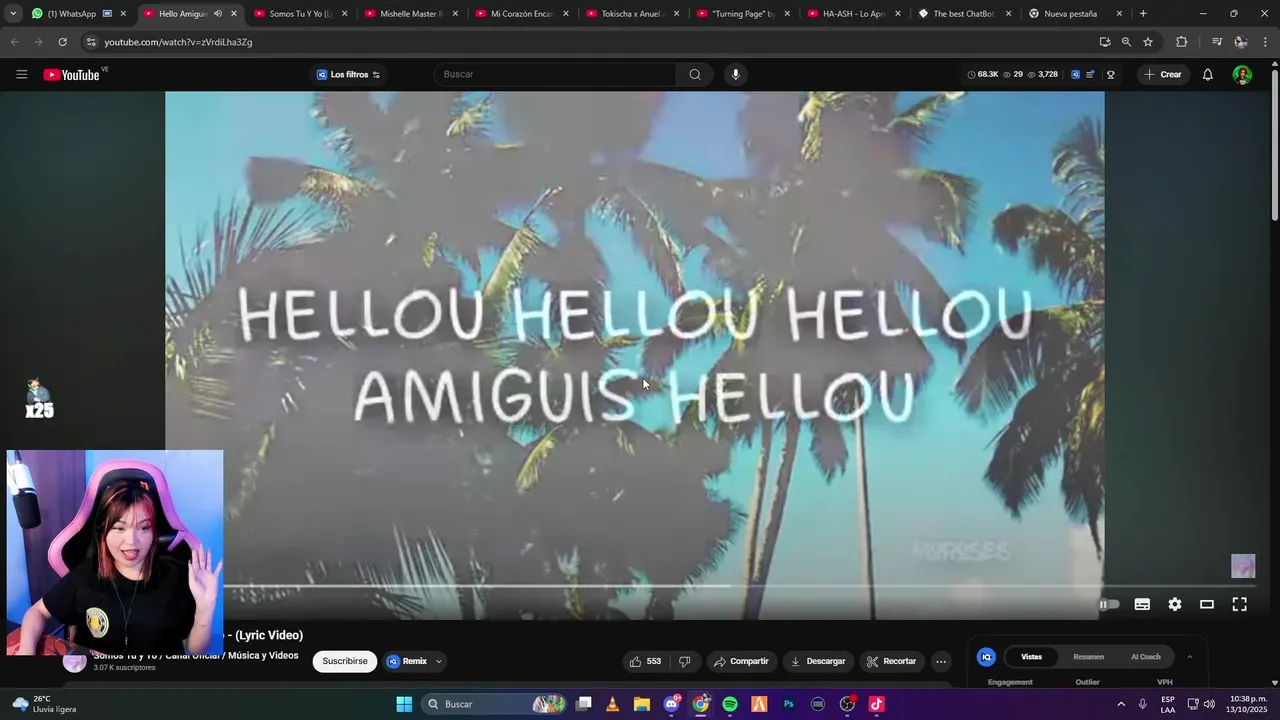The height and width of the screenshot is (720, 1280).
Task: Start voice search with the microphone
Action: pyautogui.click(x=736, y=75)
